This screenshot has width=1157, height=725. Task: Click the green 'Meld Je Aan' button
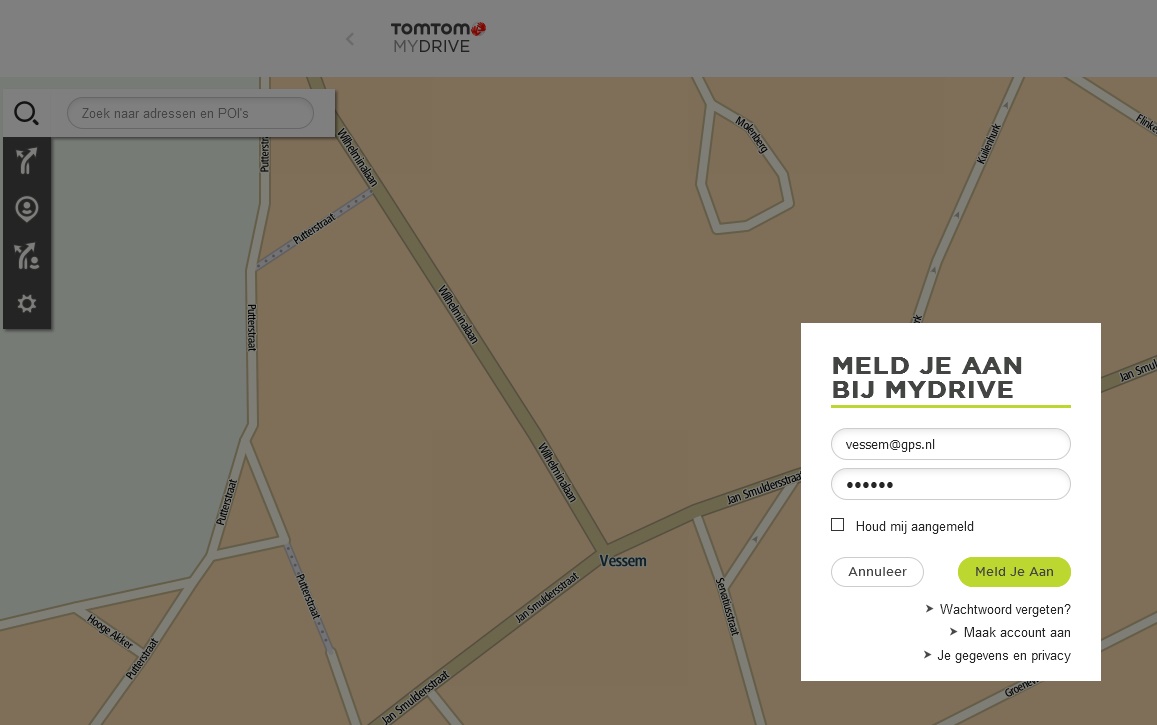point(1014,572)
